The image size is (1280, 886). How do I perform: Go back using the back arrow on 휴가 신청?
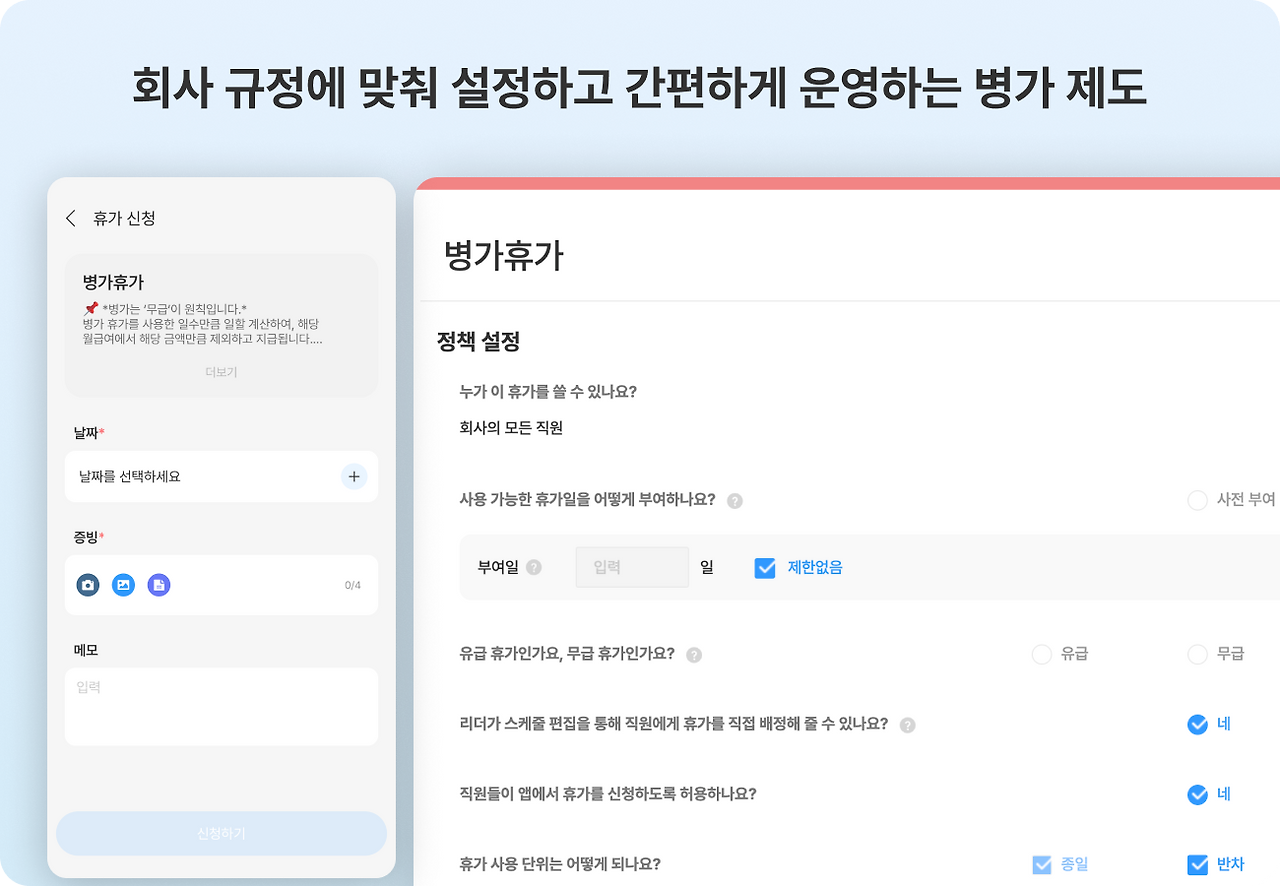click(70, 217)
